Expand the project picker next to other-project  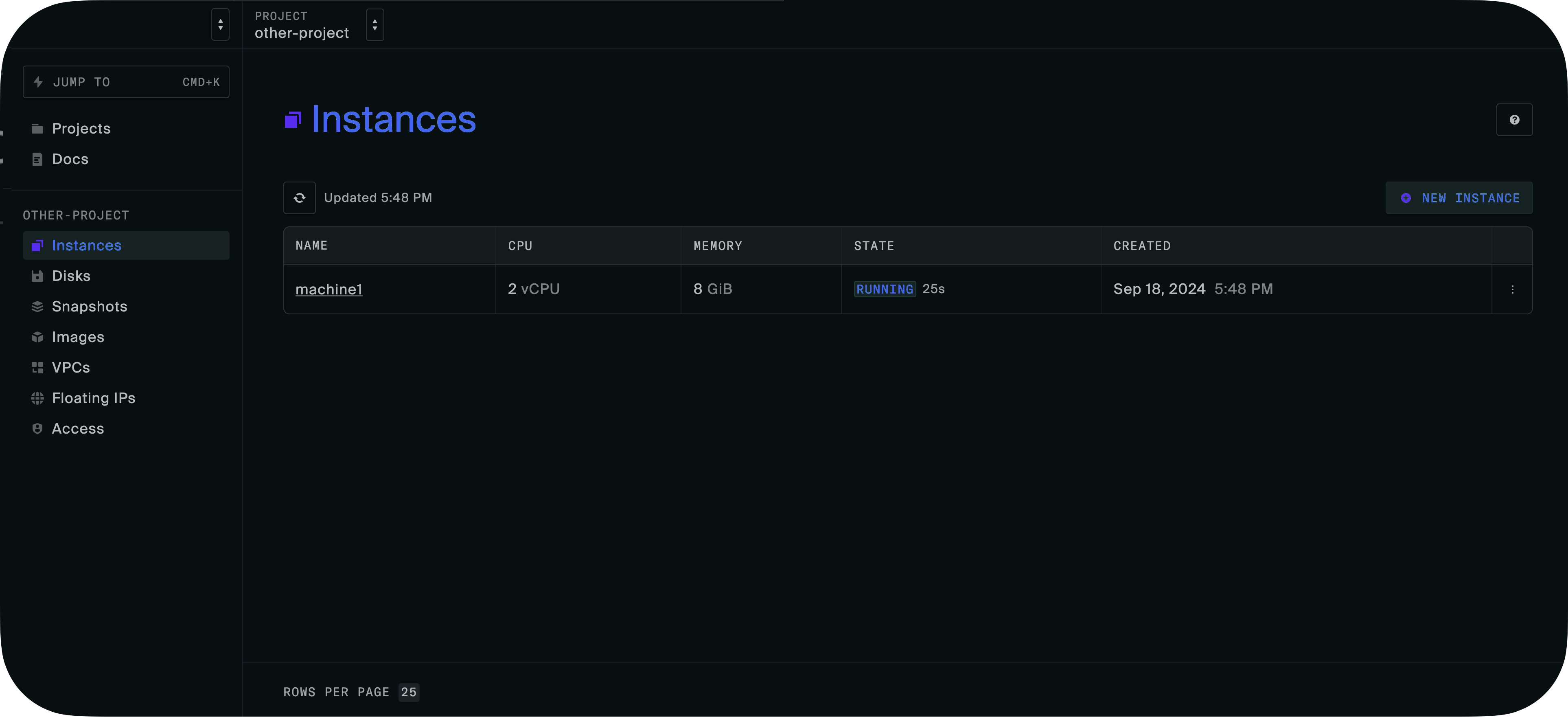pos(374,25)
